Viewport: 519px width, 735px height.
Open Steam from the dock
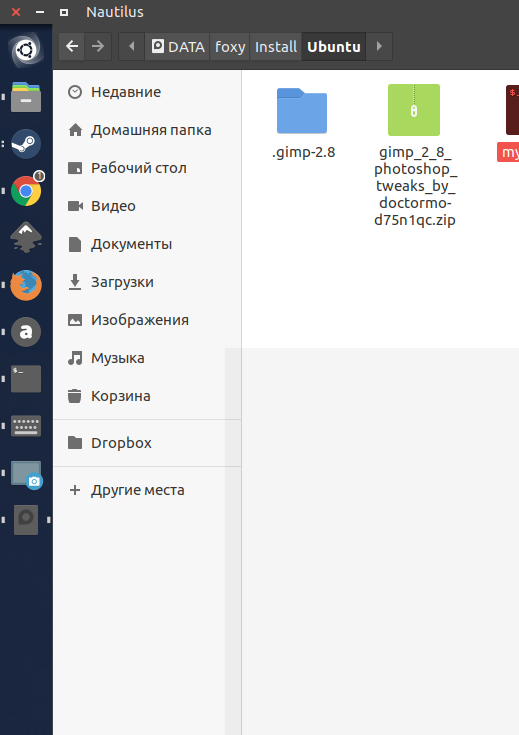26,143
